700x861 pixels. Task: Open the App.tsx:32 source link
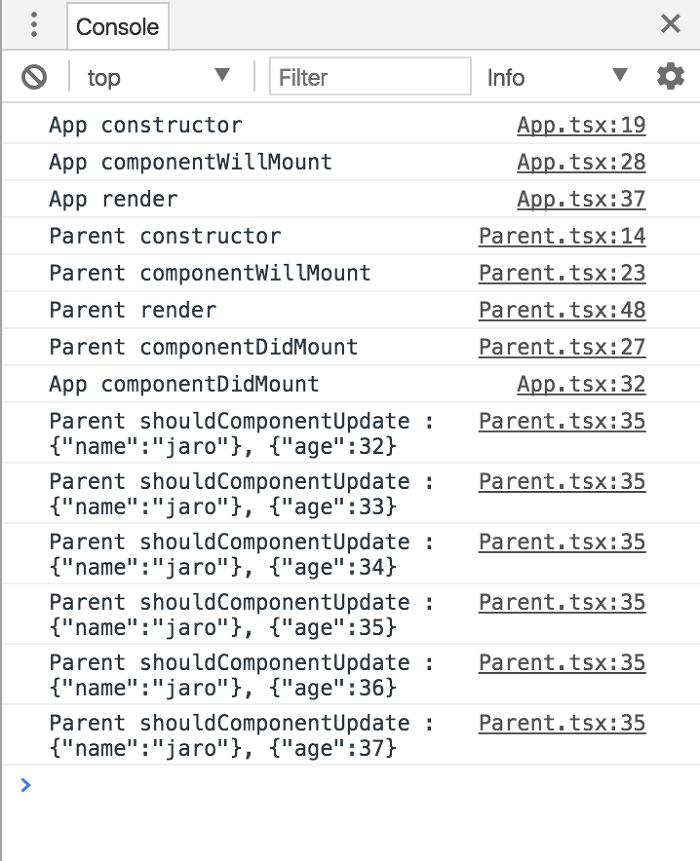(581, 384)
